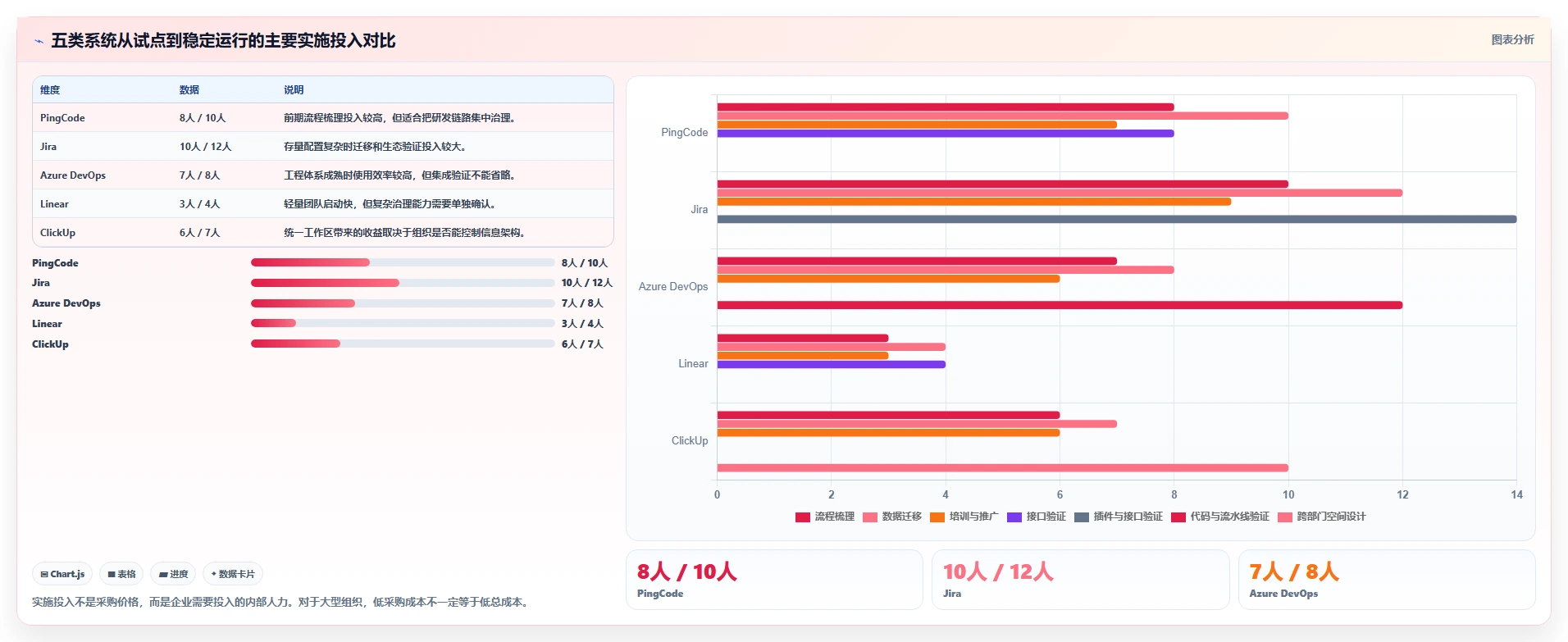The height and width of the screenshot is (642, 1568).
Task: Click Azure DevOps 代码与流水线验证 long red bar
Action: coord(1060,305)
